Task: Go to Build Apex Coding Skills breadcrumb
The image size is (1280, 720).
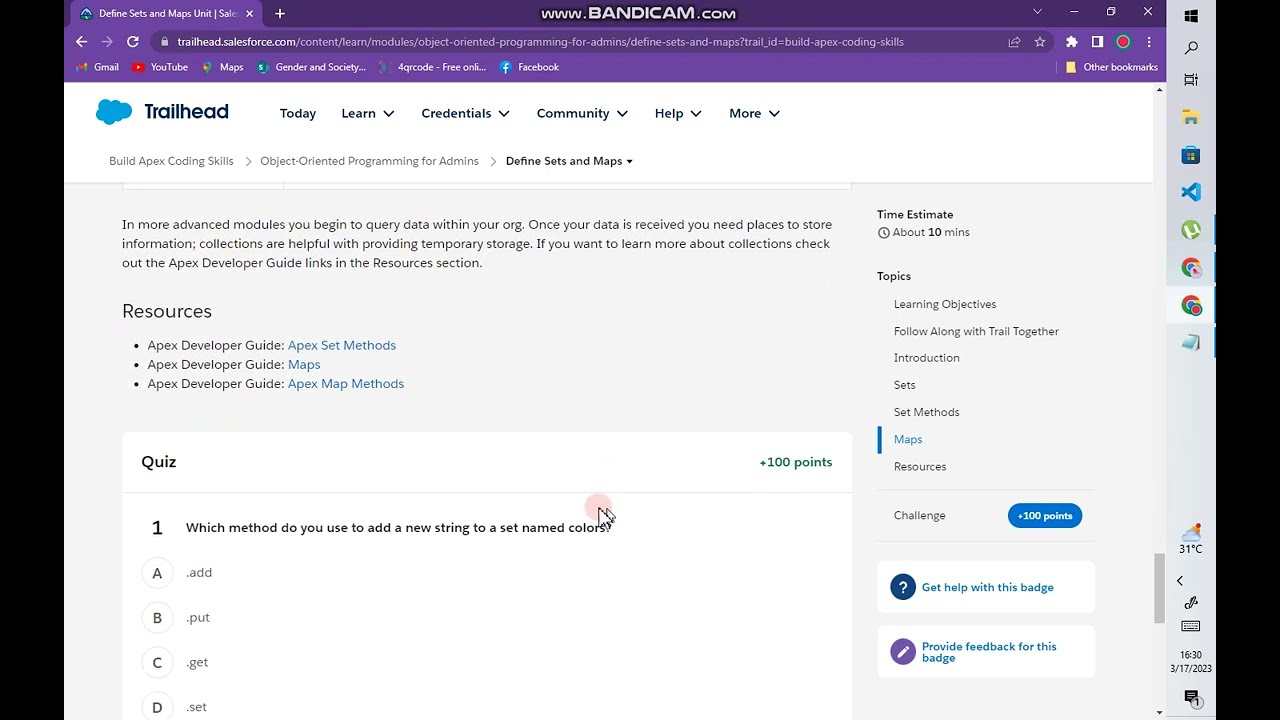Action: point(171,161)
